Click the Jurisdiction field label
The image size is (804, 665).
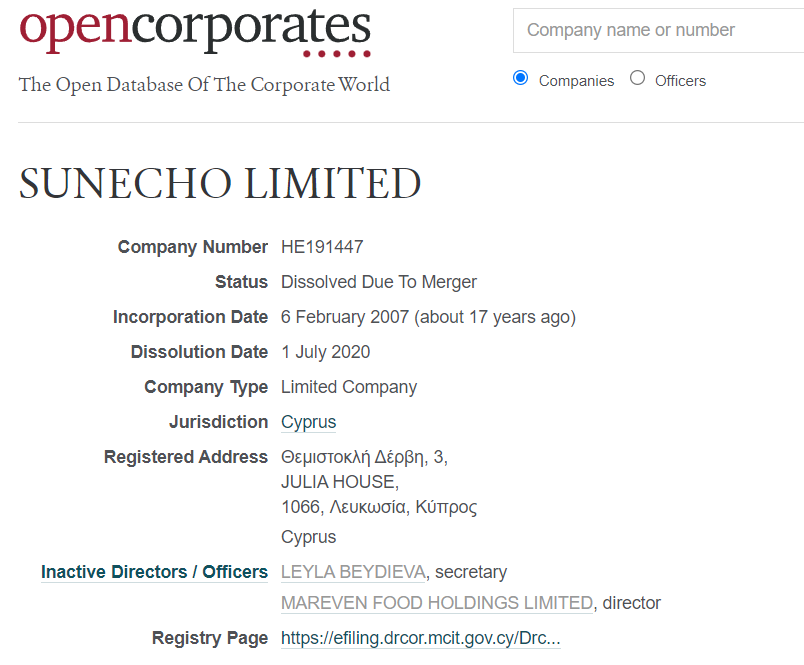tap(218, 422)
